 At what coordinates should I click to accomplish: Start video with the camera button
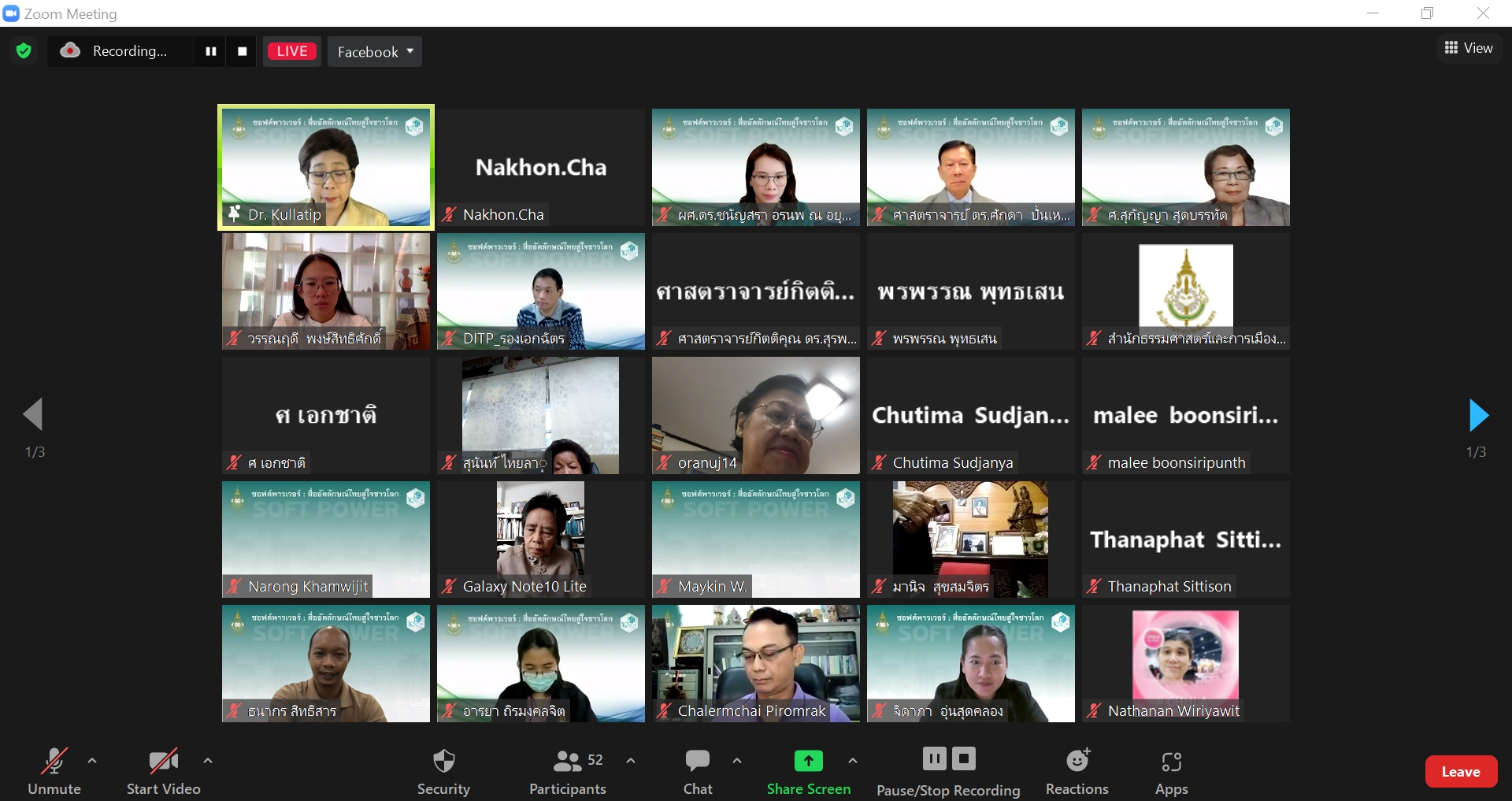tap(163, 771)
